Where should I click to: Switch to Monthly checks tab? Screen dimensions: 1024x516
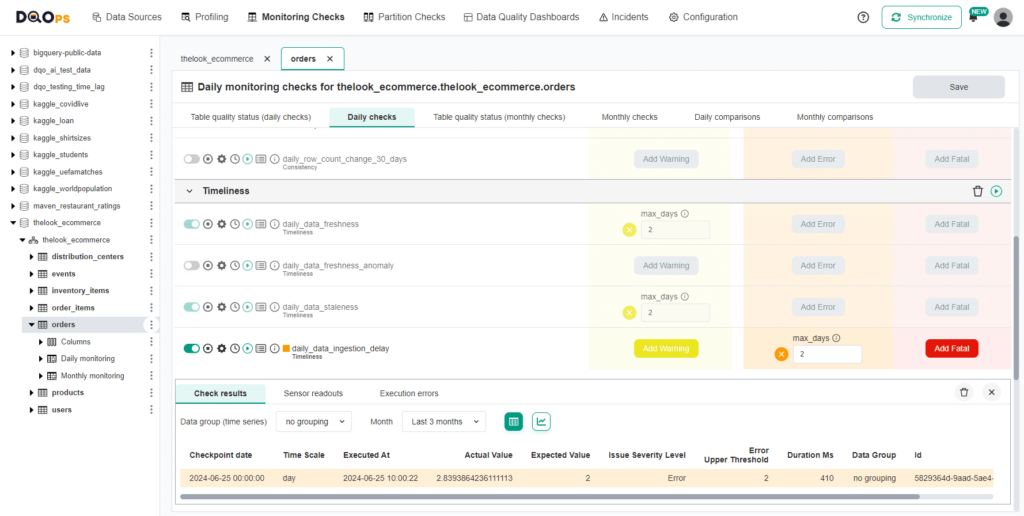pyautogui.click(x=630, y=117)
